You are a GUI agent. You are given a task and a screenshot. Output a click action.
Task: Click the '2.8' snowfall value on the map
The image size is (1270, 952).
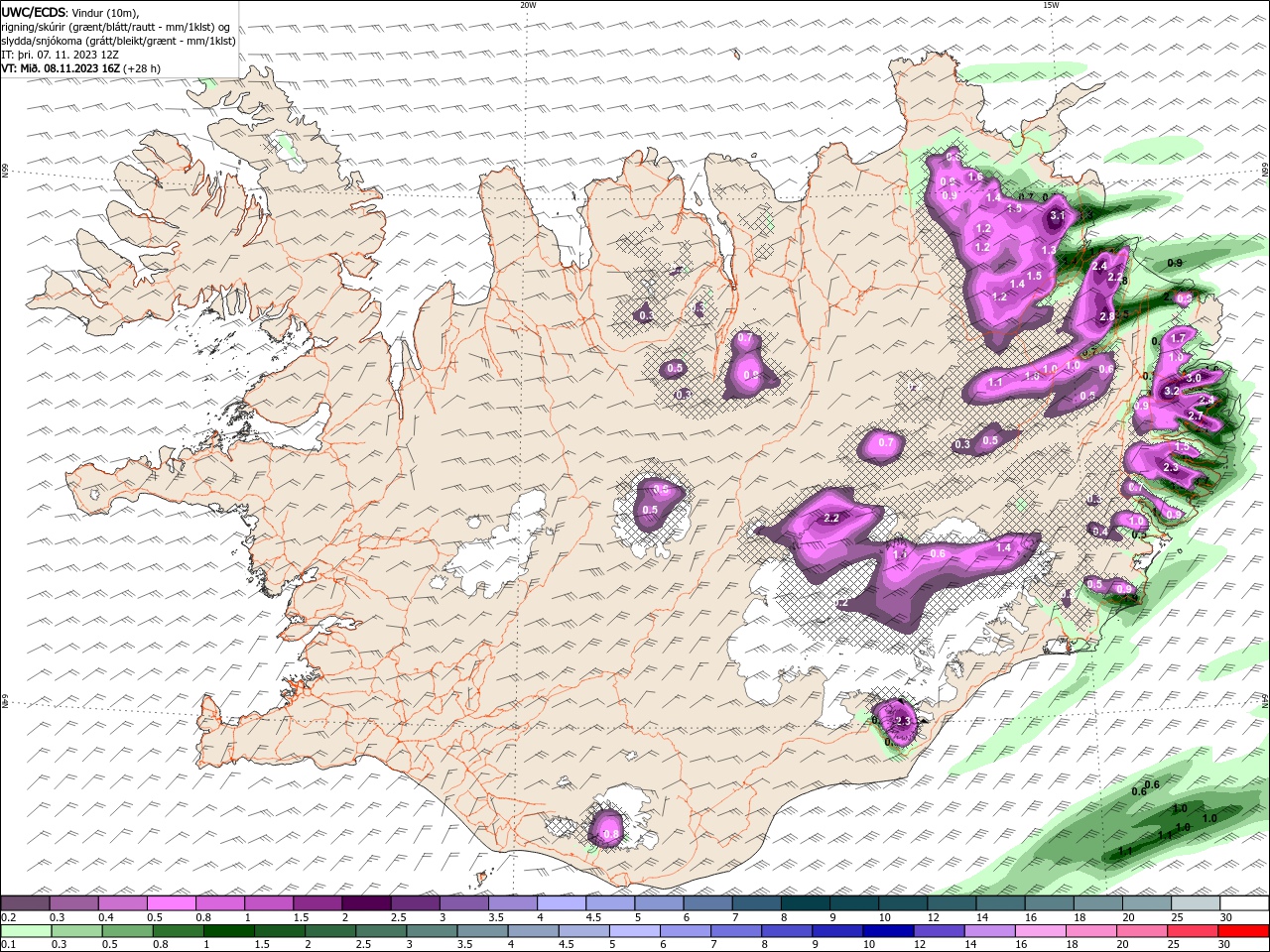point(1107,316)
